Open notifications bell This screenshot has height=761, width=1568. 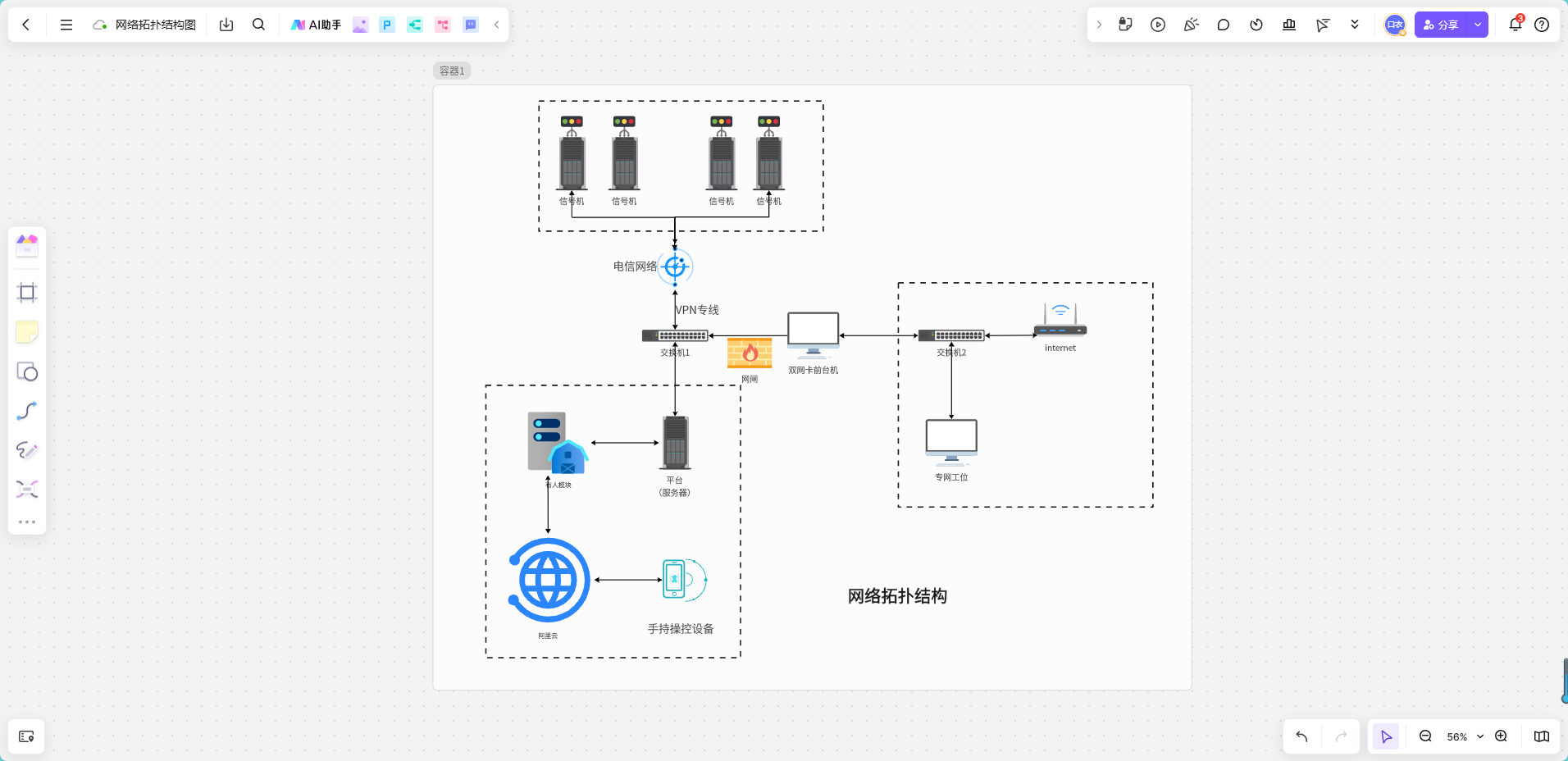coord(1516,25)
